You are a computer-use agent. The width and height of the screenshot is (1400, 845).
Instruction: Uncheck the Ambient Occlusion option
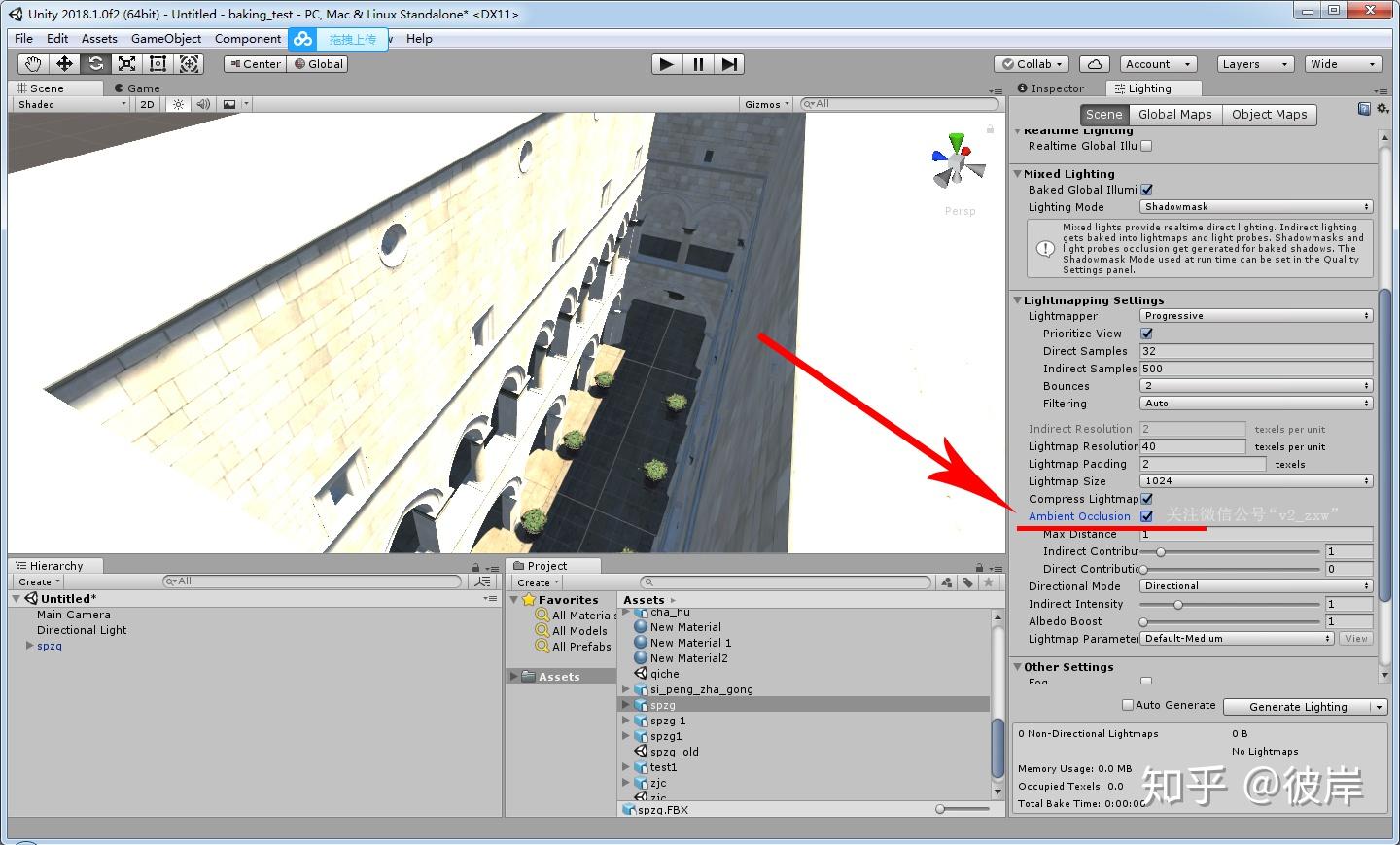click(x=1147, y=516)
